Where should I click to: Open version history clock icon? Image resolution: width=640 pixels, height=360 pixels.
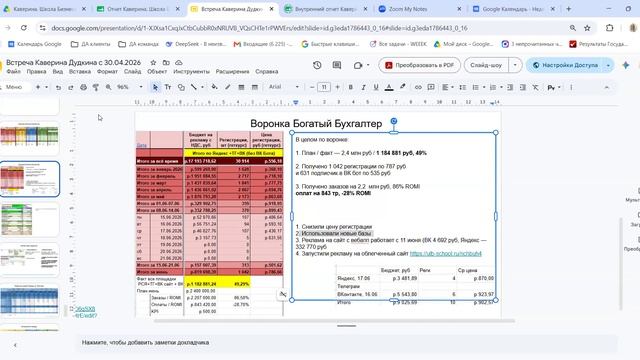(317, 65)
